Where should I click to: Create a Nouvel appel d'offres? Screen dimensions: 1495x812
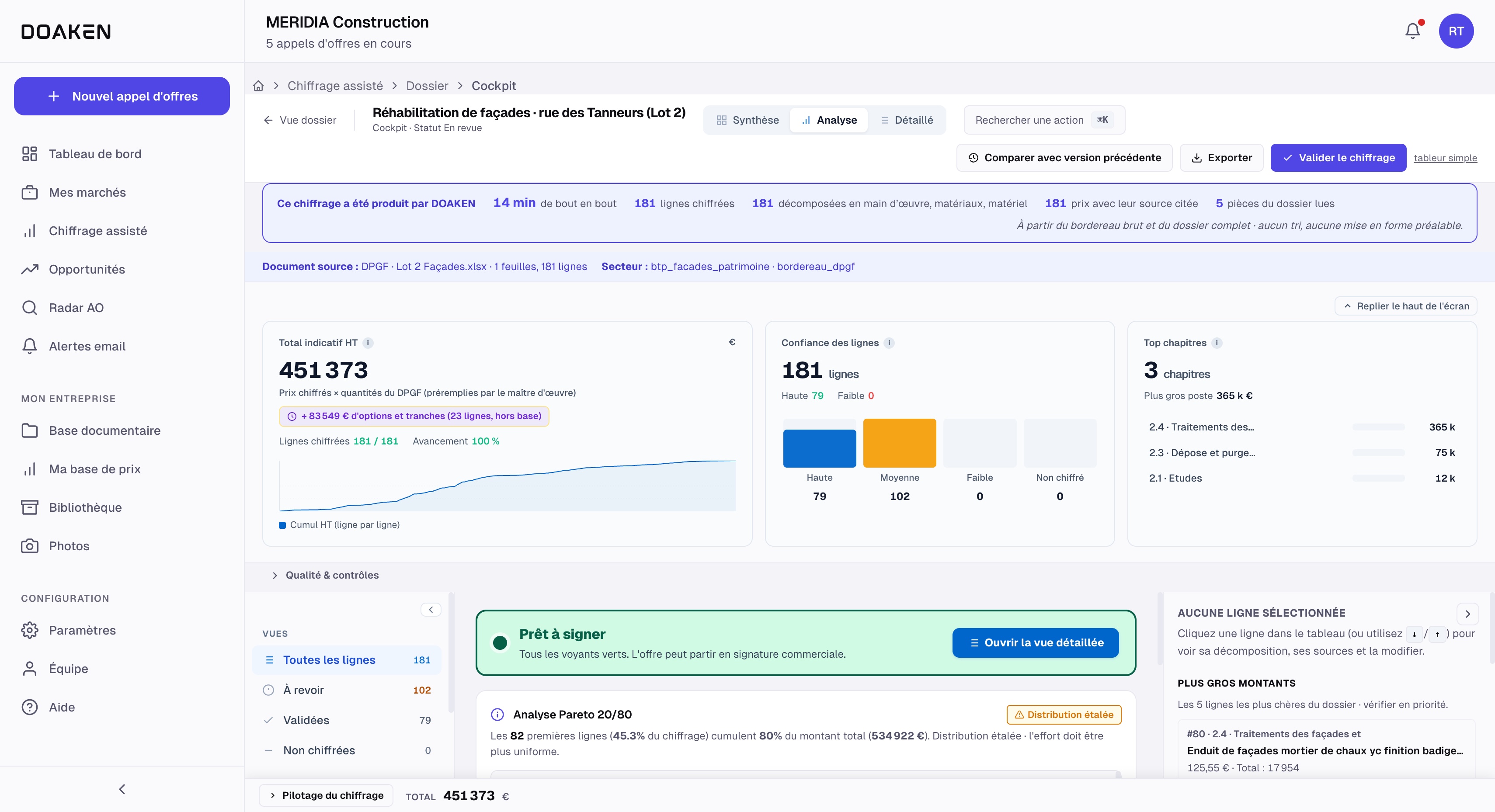tap(122, 96)
